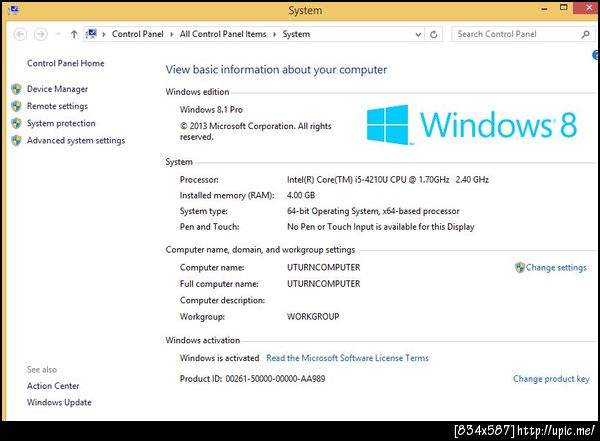Expand the chevron after All Control Panel Items
Screen dimensions: 600x441
[x=274, y=34]
